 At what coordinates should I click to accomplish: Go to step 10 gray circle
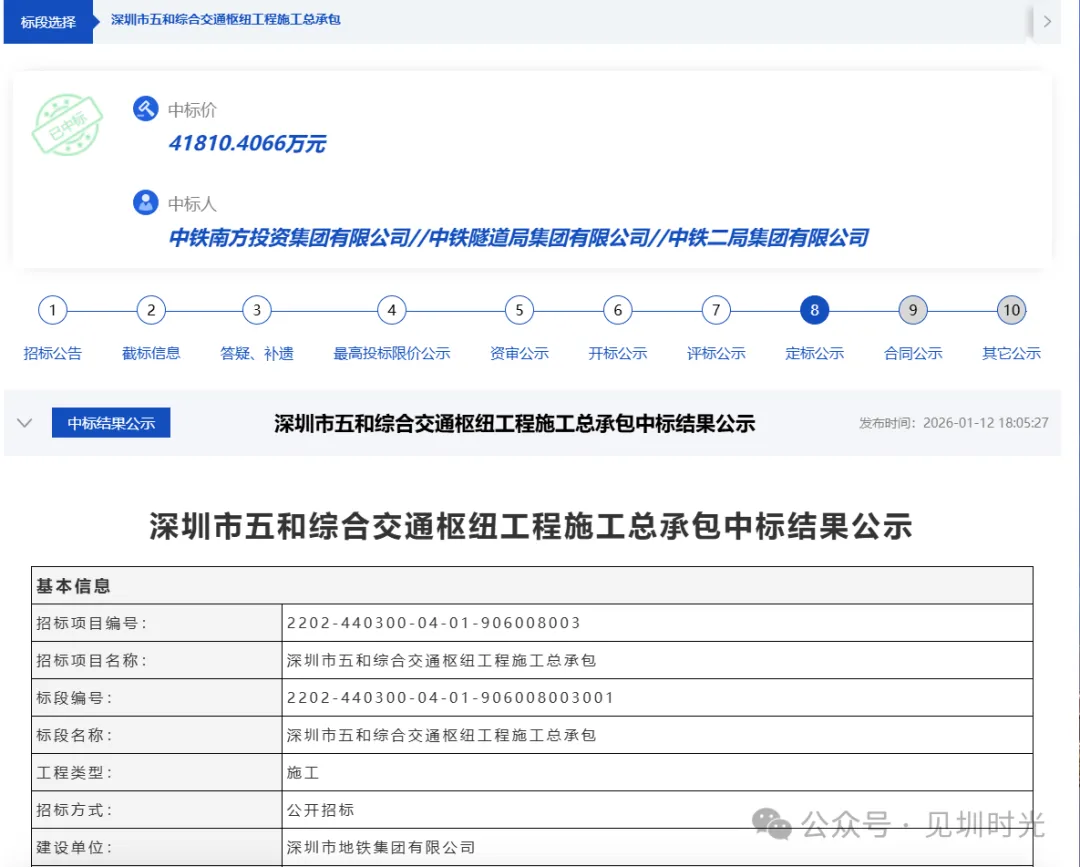coord(1011,310)
